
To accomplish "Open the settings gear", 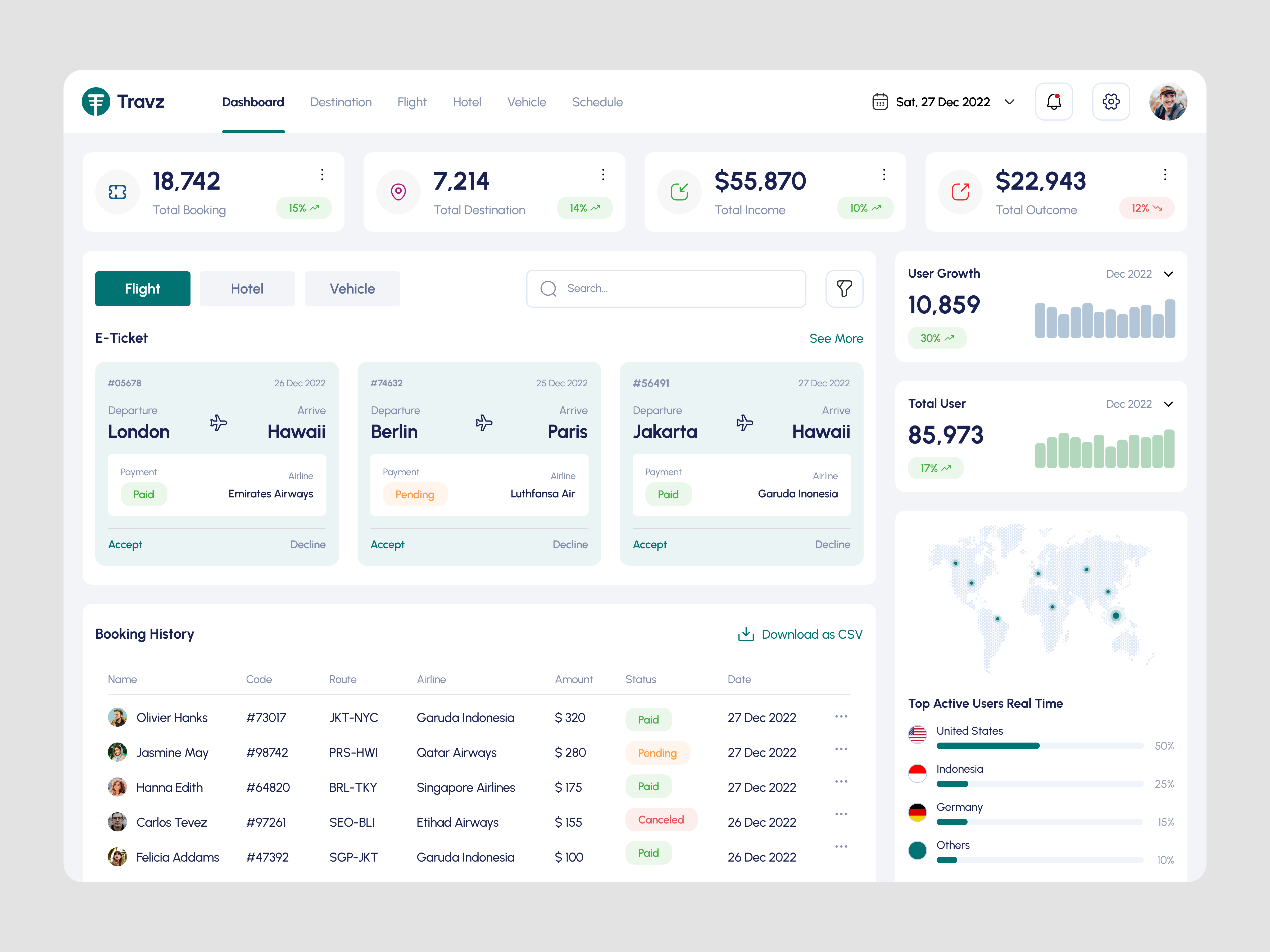I will (1111, 101).
